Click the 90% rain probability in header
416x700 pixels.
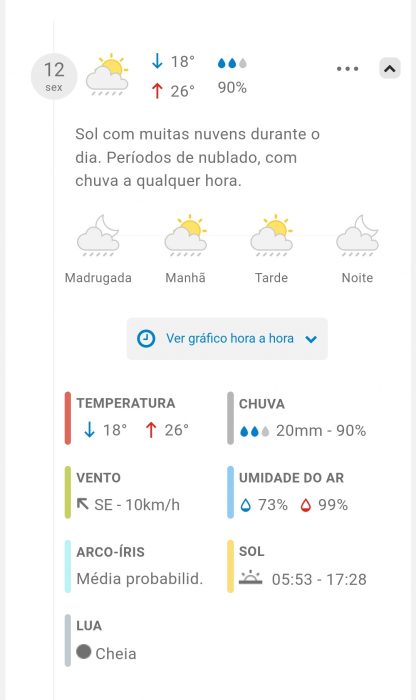232,88
